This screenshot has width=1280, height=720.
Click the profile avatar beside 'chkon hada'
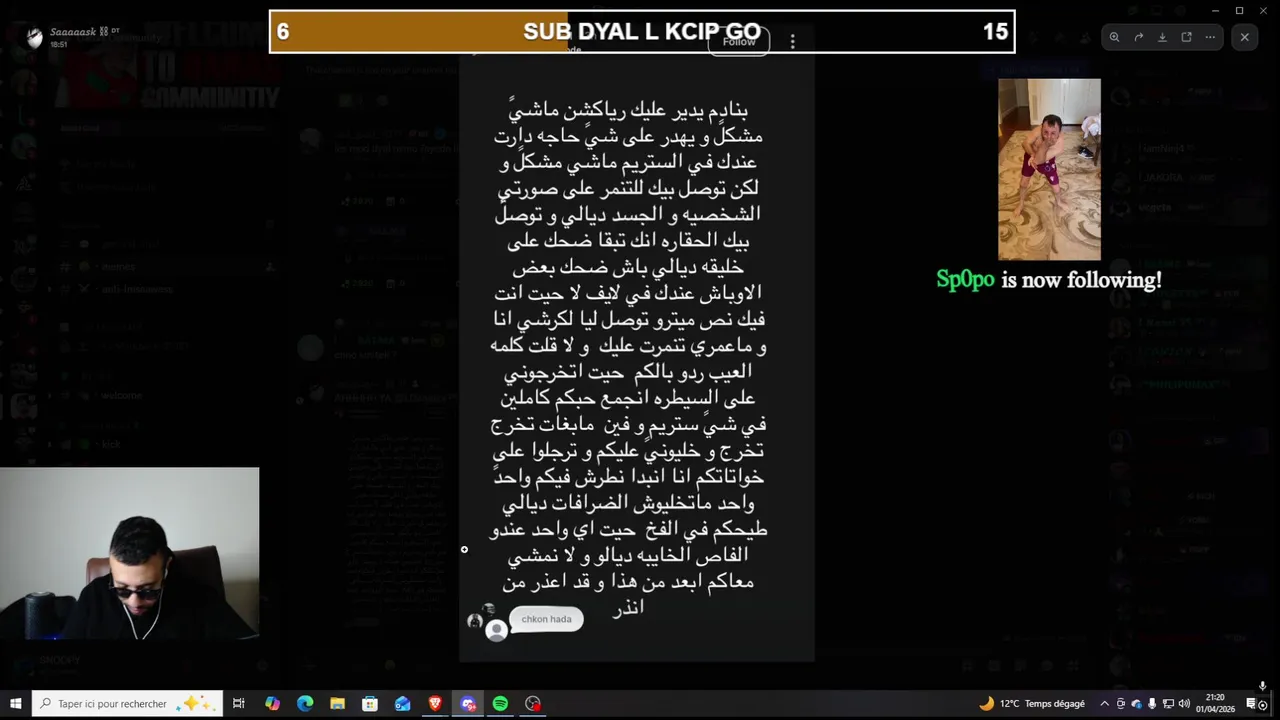496,630
